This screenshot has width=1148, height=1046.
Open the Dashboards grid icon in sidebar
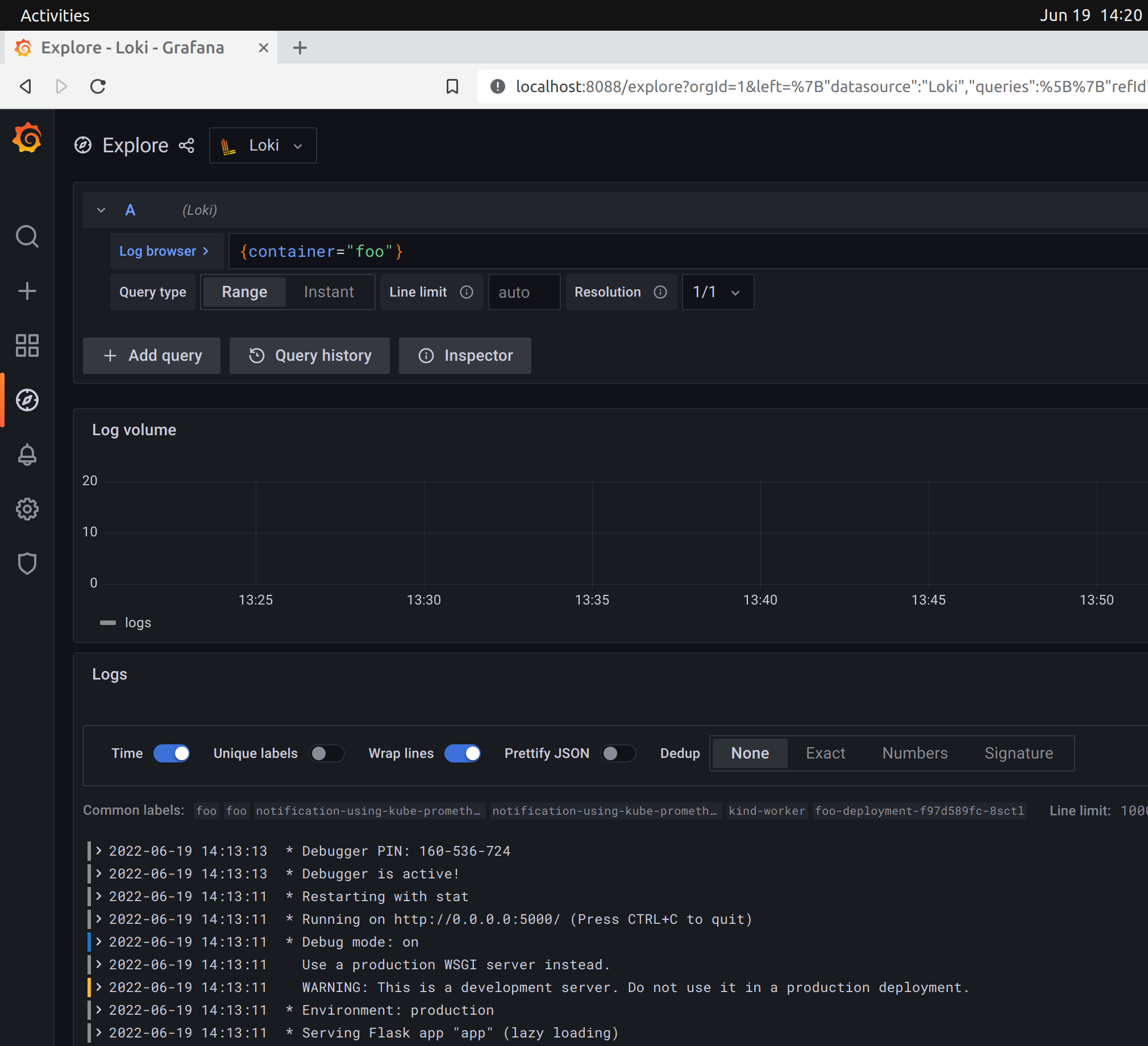tap(27, 345)
